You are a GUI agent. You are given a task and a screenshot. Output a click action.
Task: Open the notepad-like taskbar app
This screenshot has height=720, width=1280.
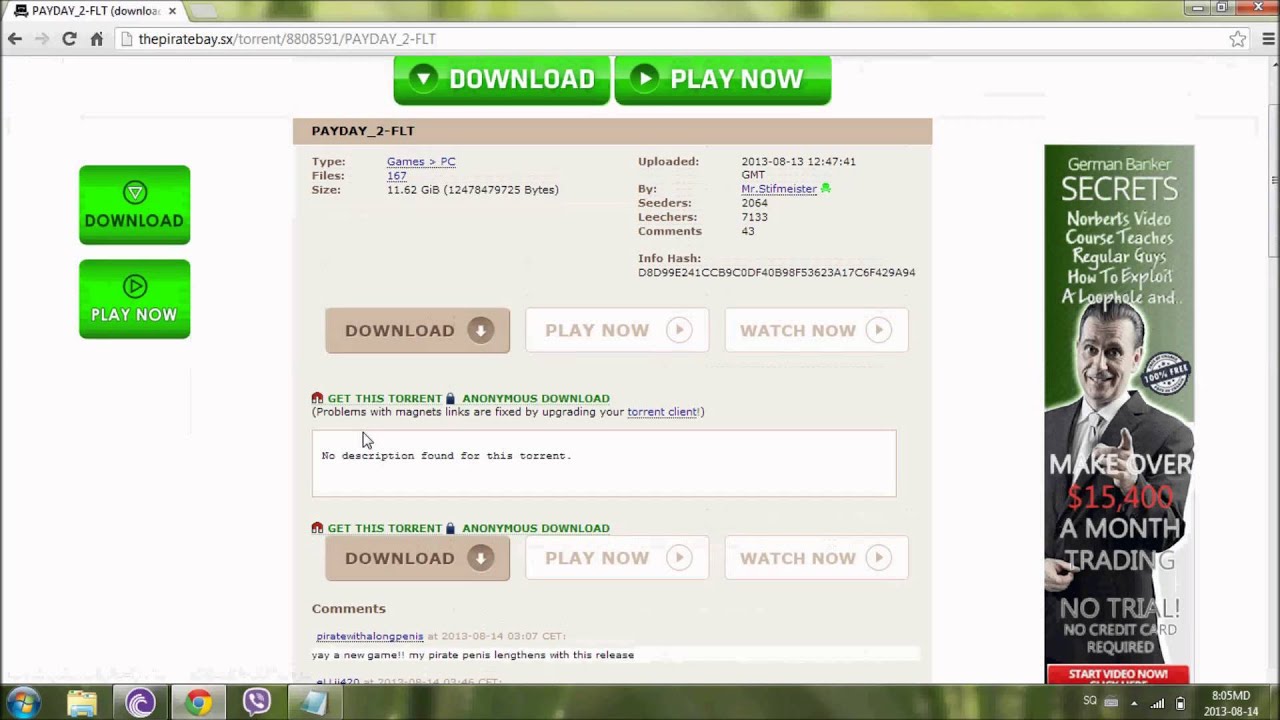tap(314, 703)
